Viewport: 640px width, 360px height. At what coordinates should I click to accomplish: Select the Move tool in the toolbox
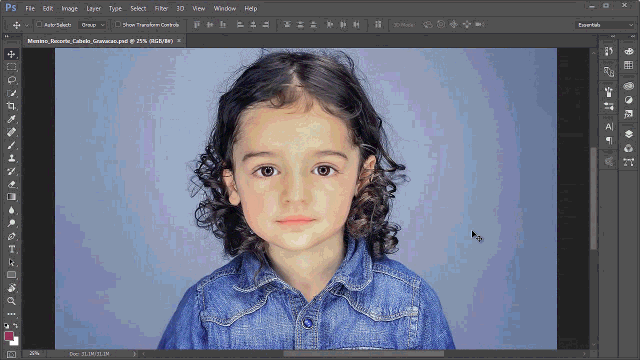click(11, 54)
